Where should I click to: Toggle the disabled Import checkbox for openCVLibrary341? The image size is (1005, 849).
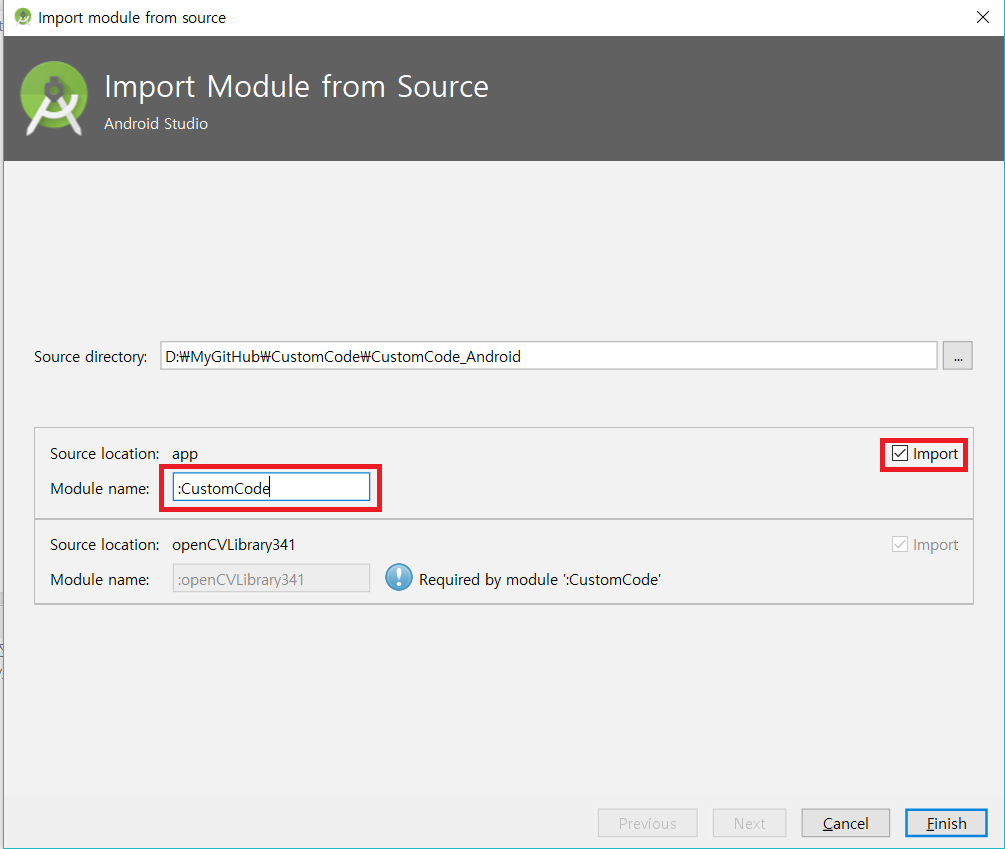click(900, 545)
